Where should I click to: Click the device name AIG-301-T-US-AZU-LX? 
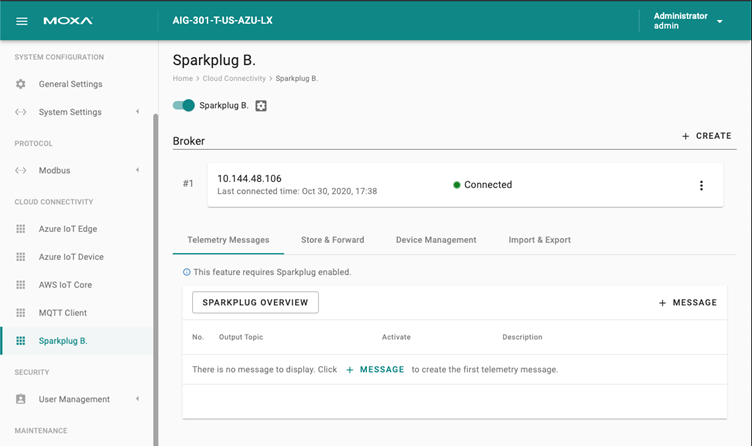pyautogui.click(x=223, y=20)
